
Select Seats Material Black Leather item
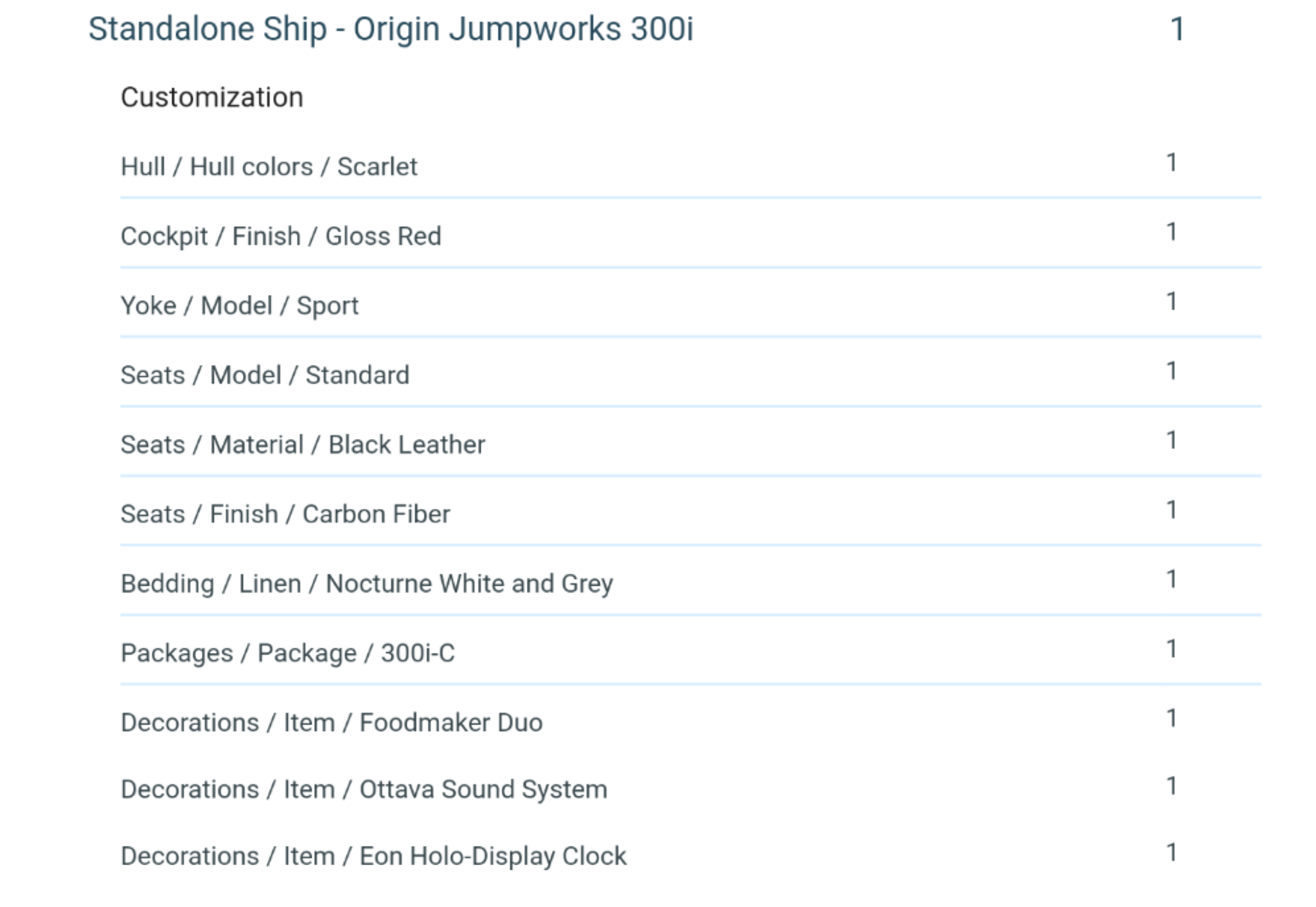[x=303, y=445]
